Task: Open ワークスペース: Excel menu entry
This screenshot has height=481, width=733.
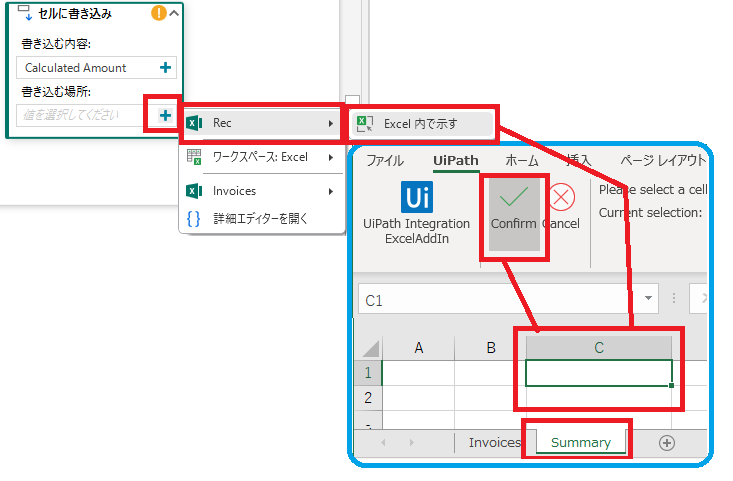Action: click(261, 157)
